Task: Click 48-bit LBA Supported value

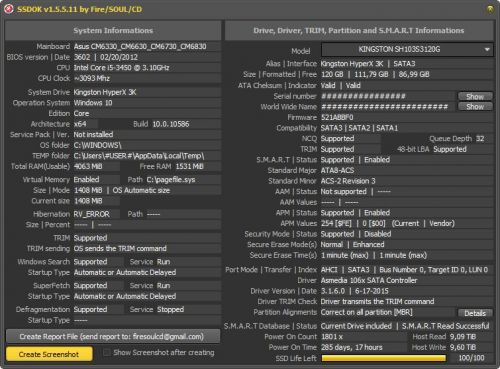Action: [x=450, y=149]
